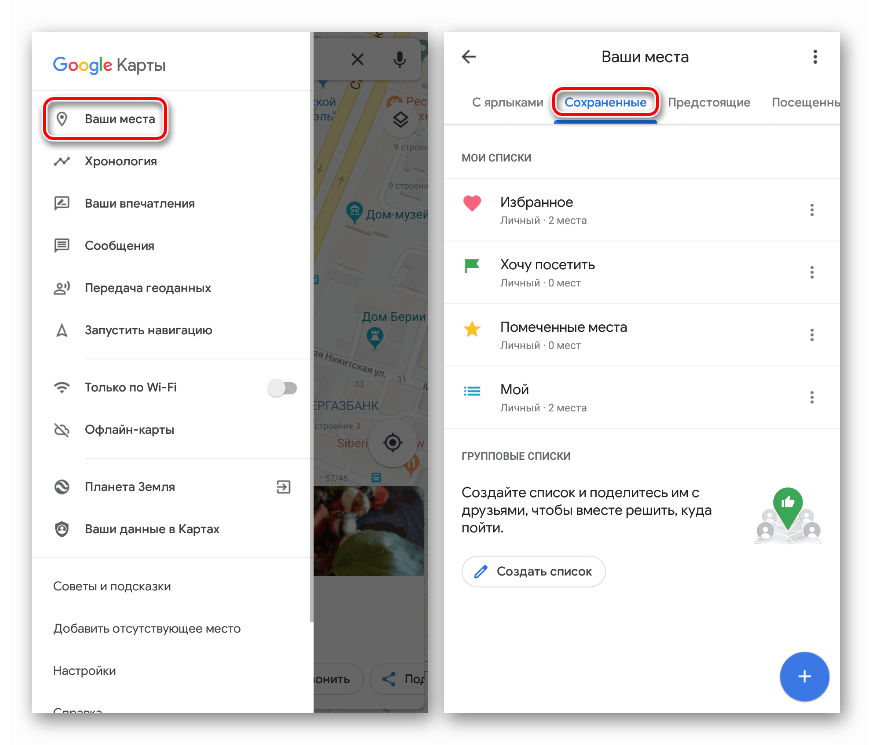This screenshot has width=879, height=745.
Task: Click the Google Карты logo
Action: click(x=109, y=65)
